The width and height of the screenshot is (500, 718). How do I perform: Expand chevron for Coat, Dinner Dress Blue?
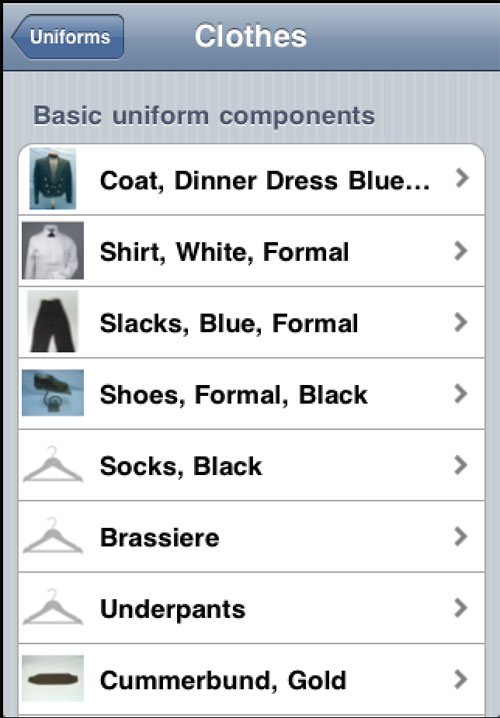coord(462,178)
